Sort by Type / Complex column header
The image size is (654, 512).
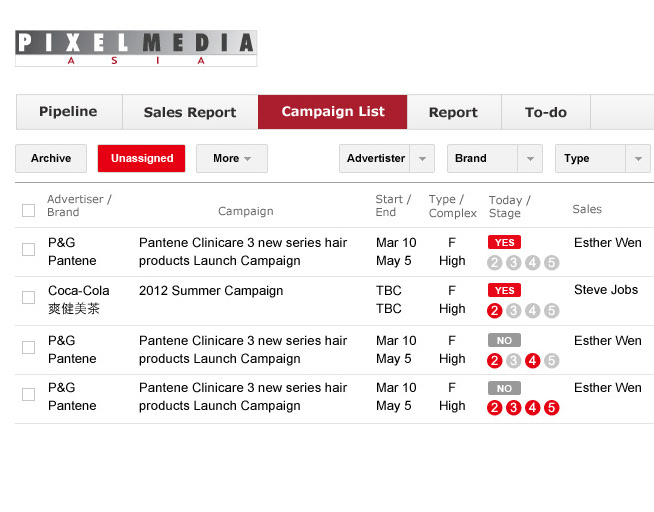(453, 206)
